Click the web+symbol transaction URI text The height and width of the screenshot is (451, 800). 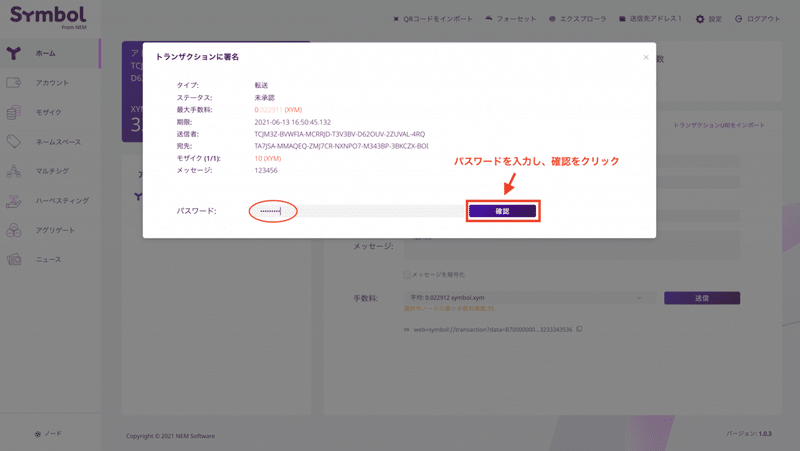(493, 330)
